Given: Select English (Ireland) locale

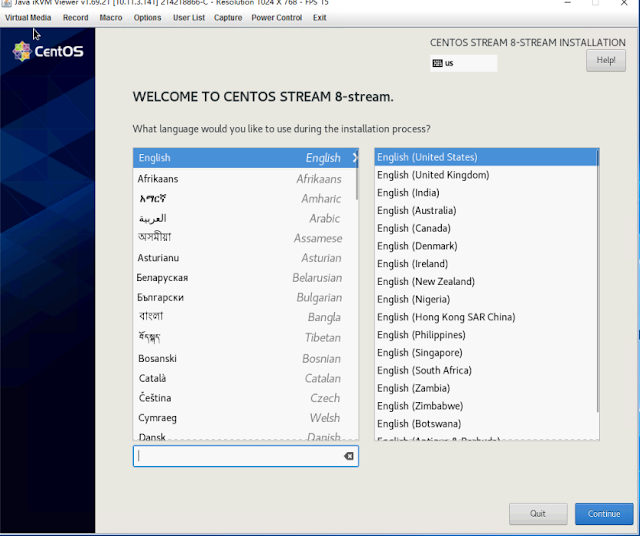Looking at the screenshot, I should point(486,264).
